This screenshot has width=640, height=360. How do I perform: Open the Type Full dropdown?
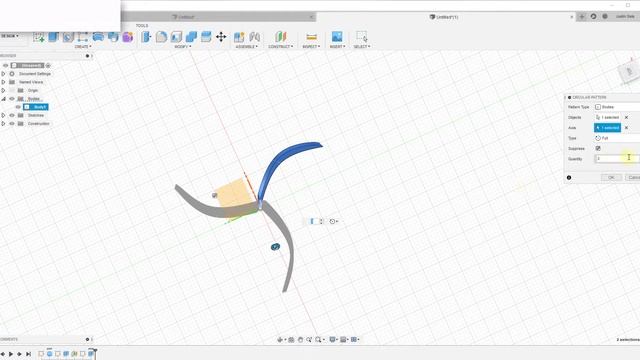[x=617, y=138]
